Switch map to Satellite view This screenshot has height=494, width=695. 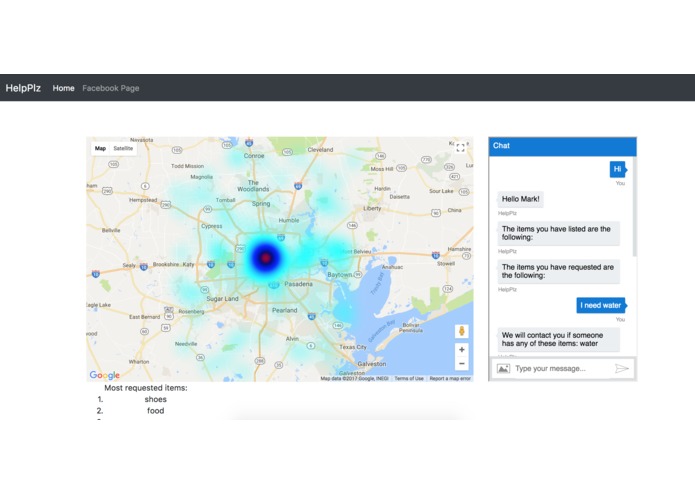click(123, 148)
